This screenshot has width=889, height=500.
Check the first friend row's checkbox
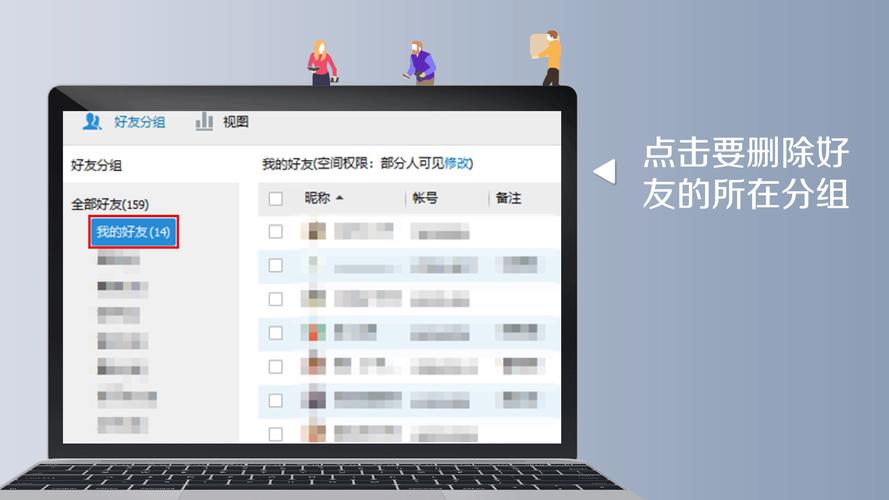(x=275, y=232)
